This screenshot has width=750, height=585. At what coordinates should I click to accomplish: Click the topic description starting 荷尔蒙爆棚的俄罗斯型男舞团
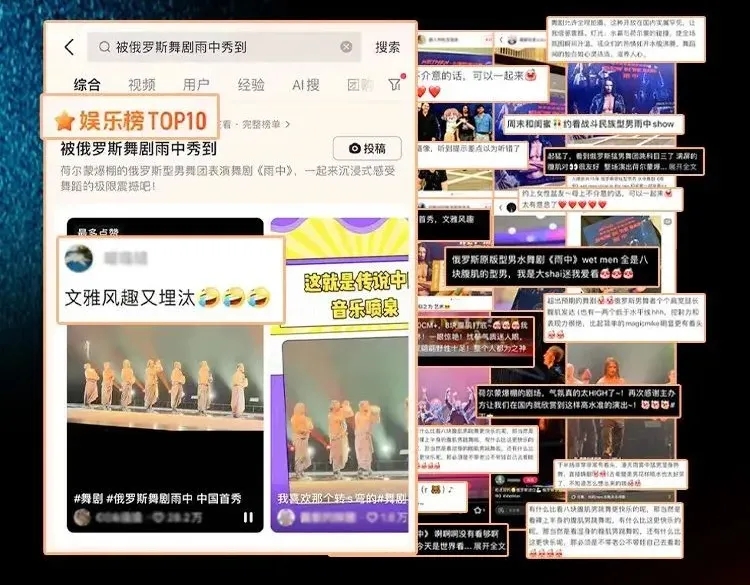228,178
